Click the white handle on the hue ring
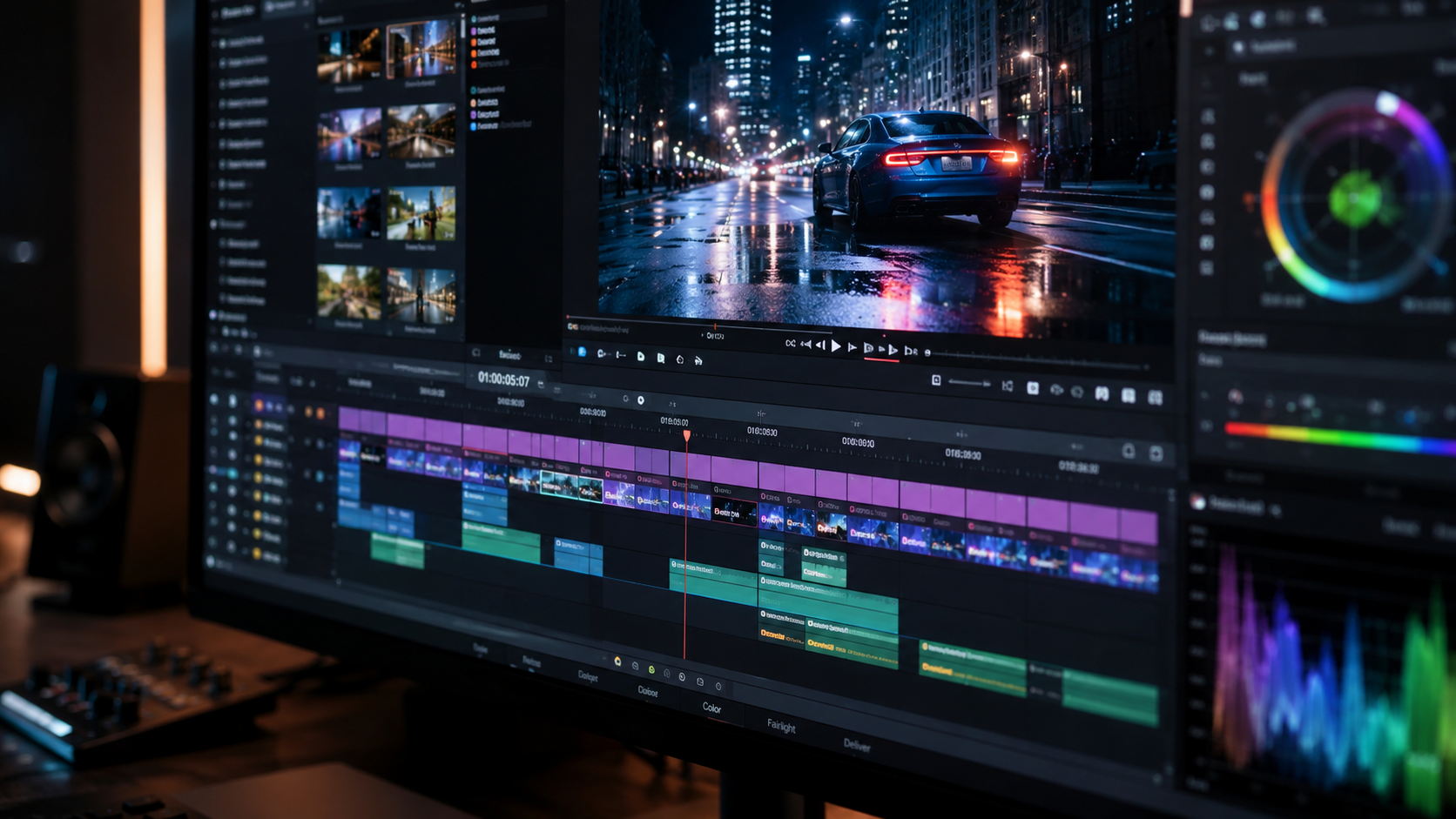Viewport: 1456px width, 819px height. coord(1386,104)
